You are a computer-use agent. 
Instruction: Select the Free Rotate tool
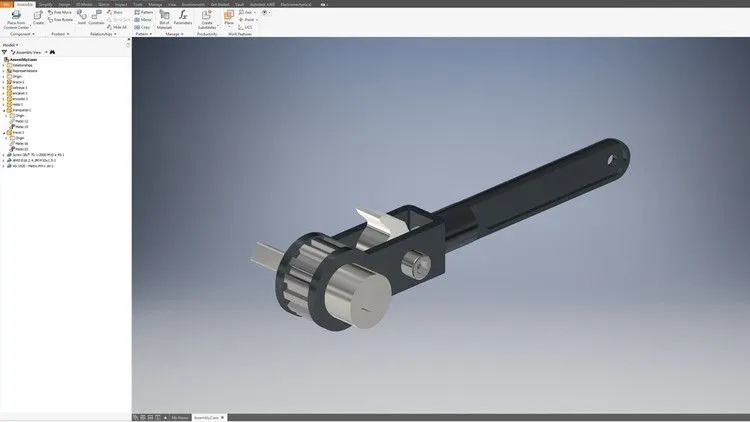(61, 20)
